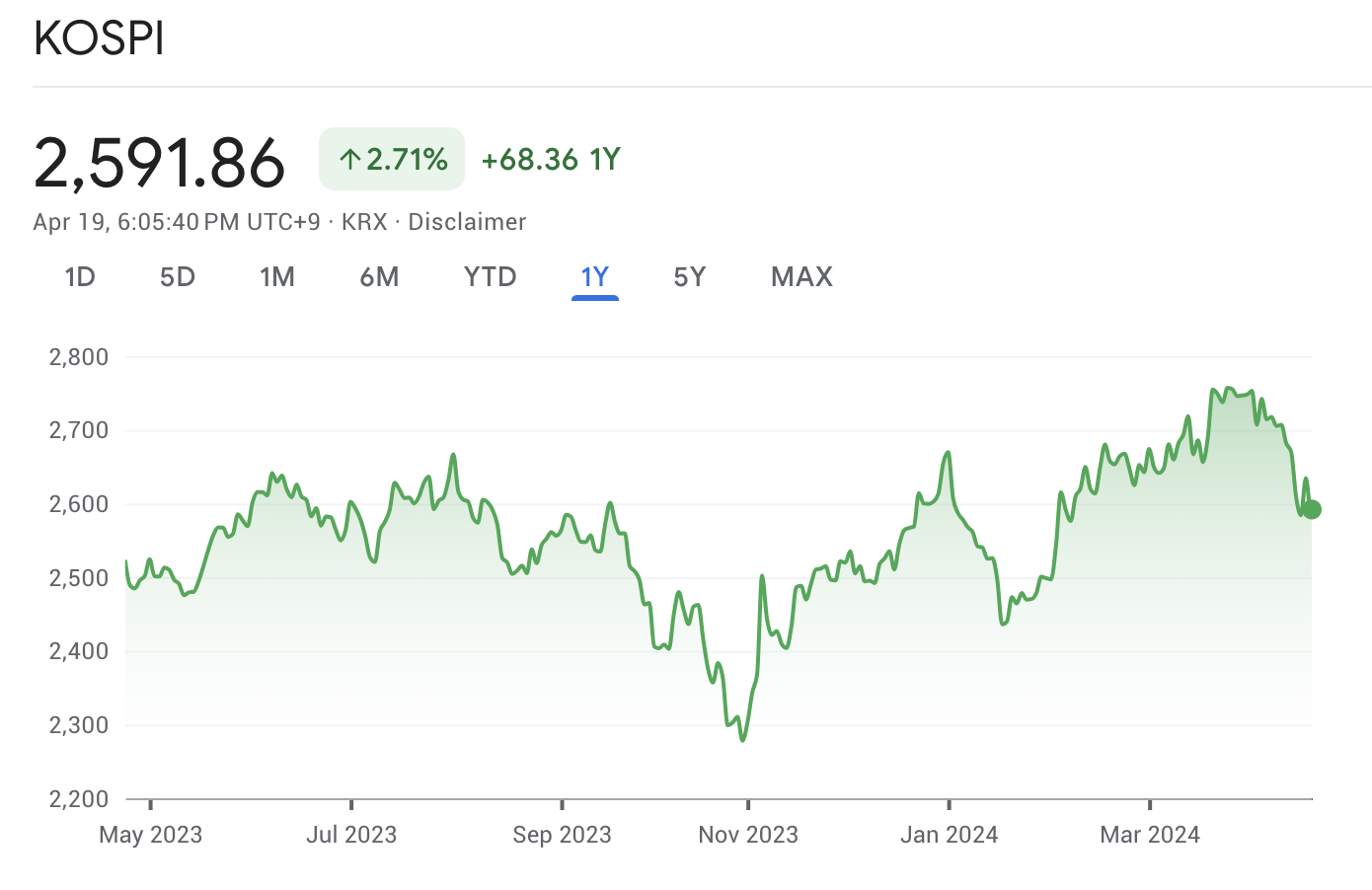Switch to the 5Y chart range

[690, 277]
